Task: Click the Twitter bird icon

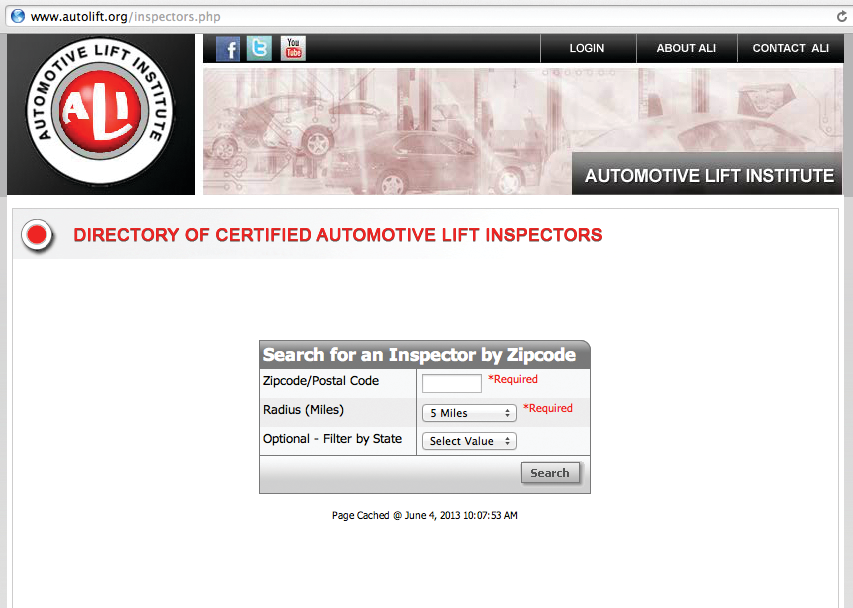Action: pyautogui.click(x=259, y=47)
